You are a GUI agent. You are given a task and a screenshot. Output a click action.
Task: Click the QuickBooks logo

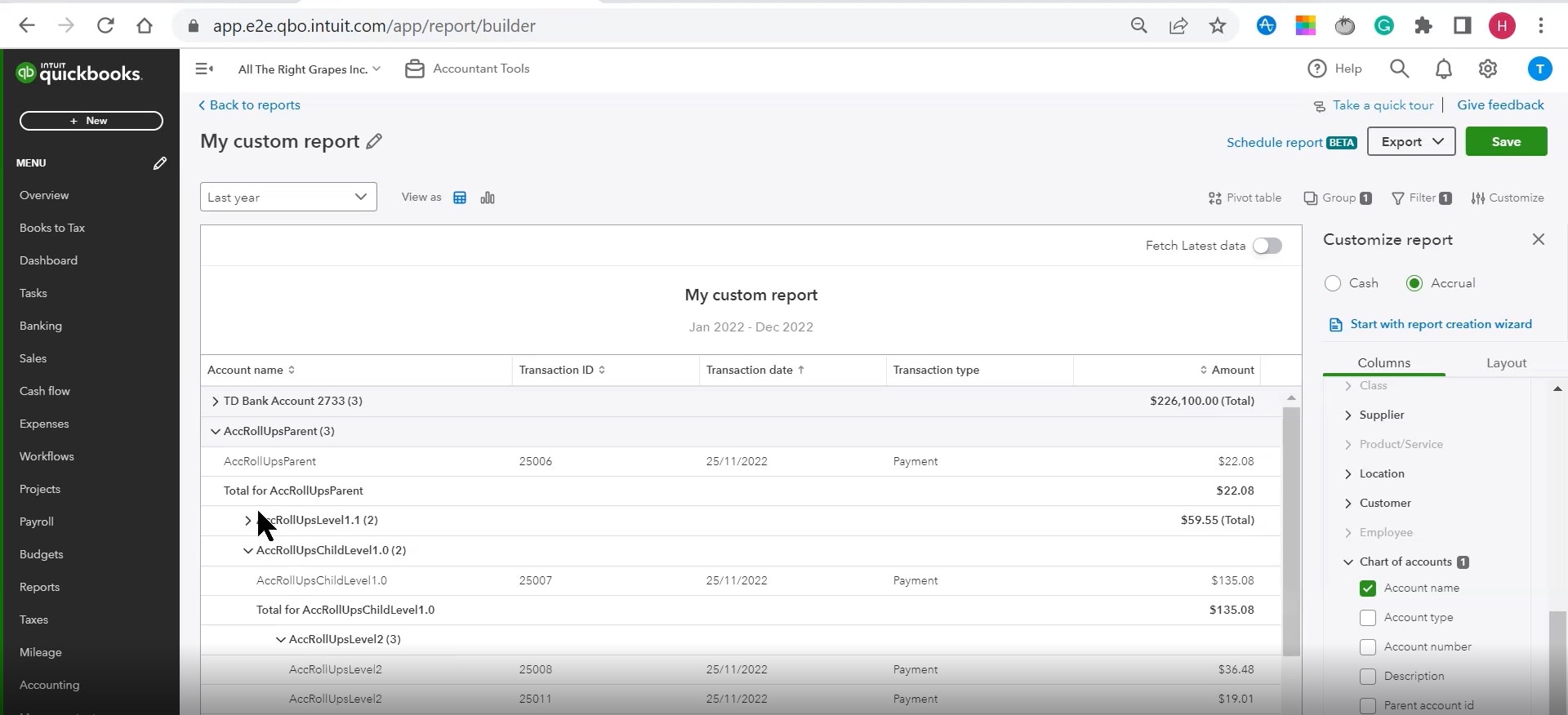click(x=79, y=73)
